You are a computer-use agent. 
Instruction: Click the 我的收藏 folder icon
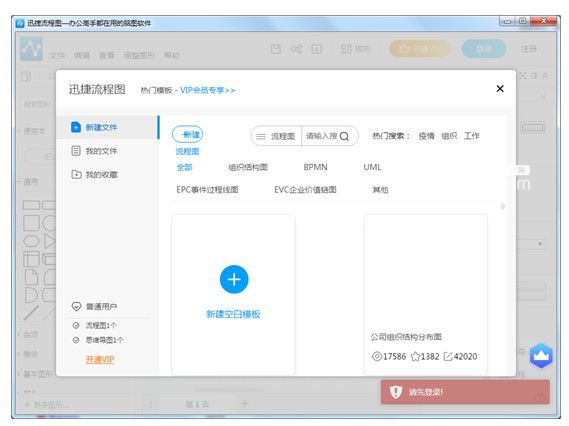pos(76,175)
